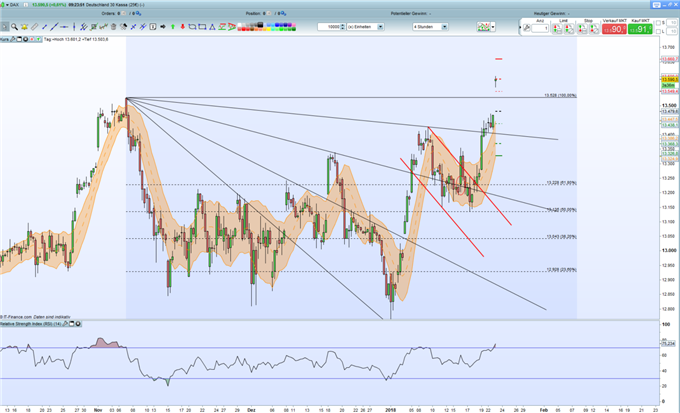
Task: Enable the L checkbox
Action: click(658, 31)
